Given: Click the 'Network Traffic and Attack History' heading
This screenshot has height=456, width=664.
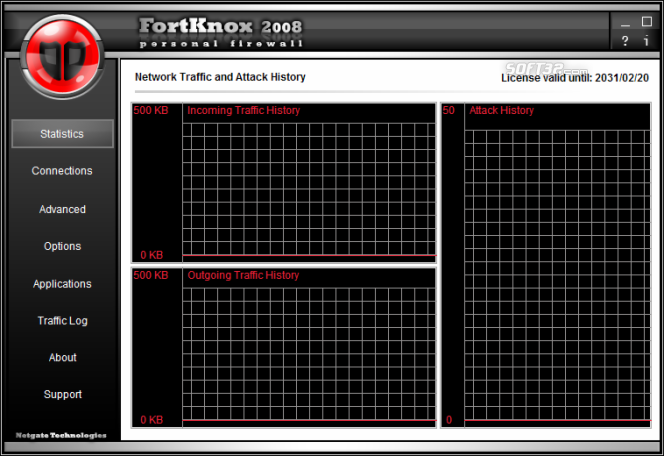Looking at the screenshot, I should pyautogui.click(x=220, y=77).
